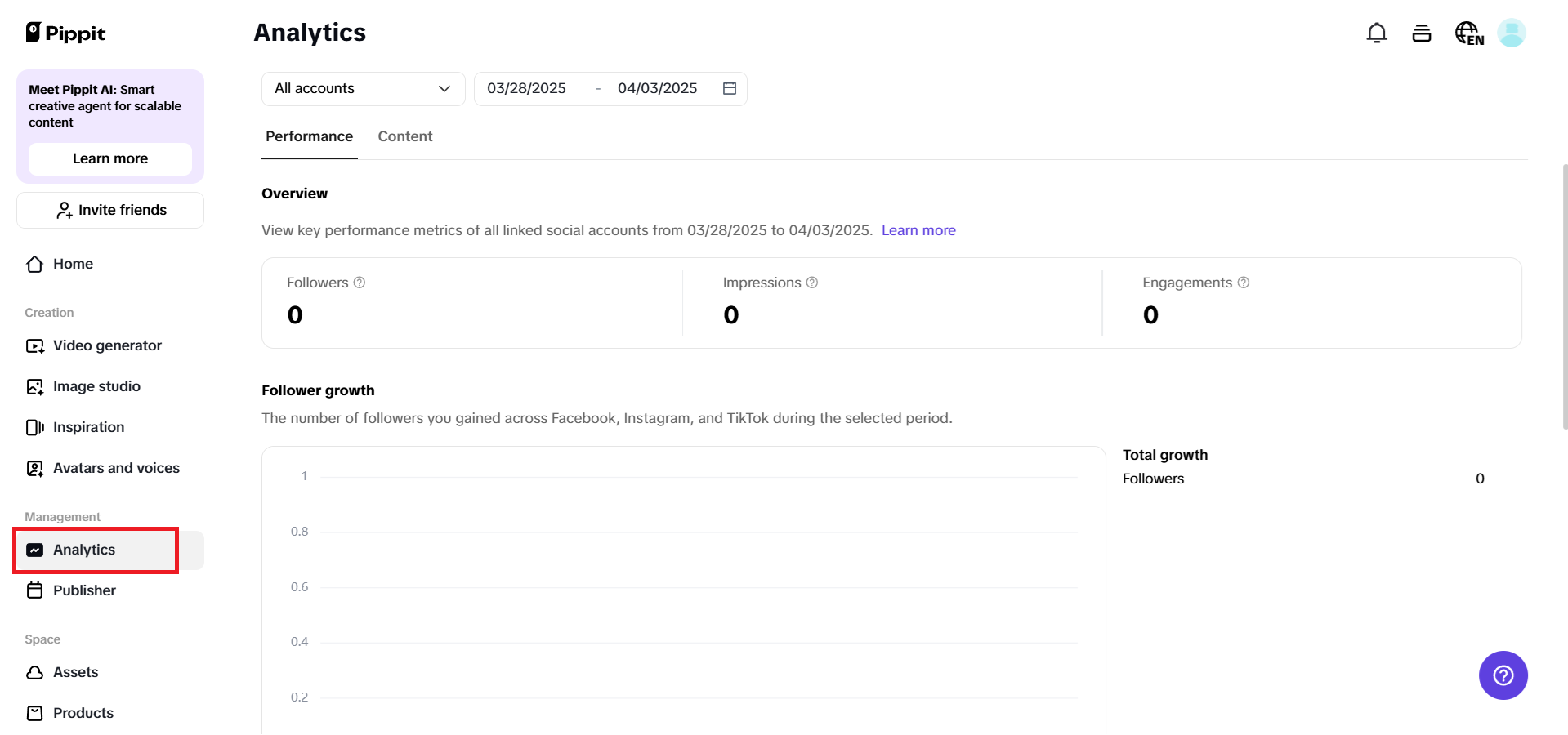
Task: Click the purple help button
Action: point(1503,675)
